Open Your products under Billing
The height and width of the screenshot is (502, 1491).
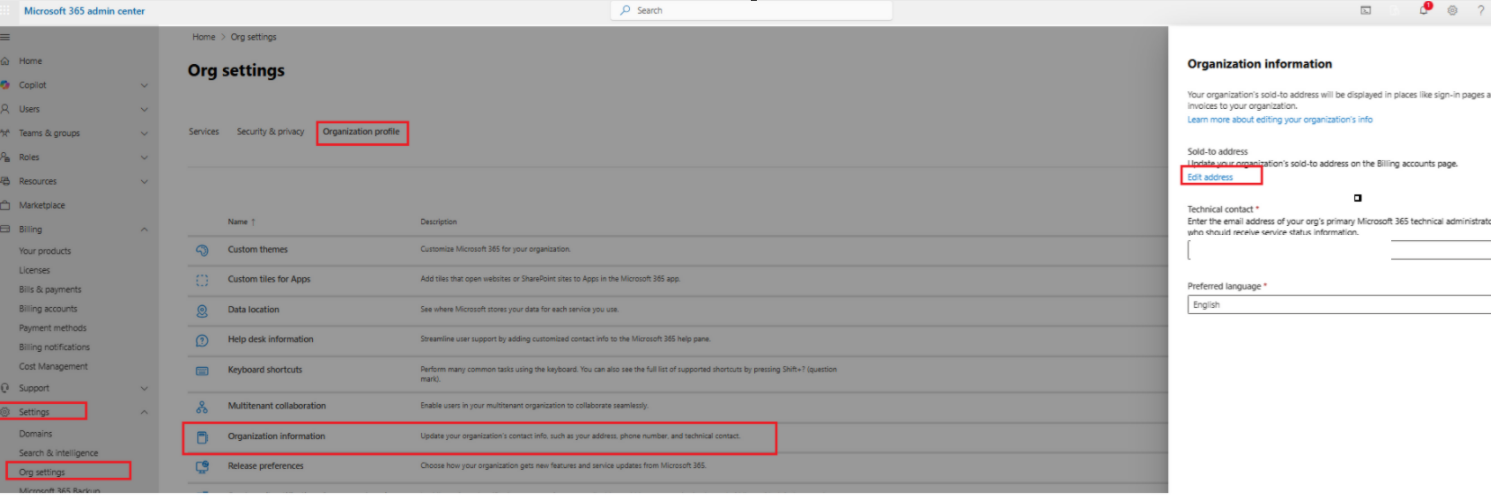(x=45, y=251)
